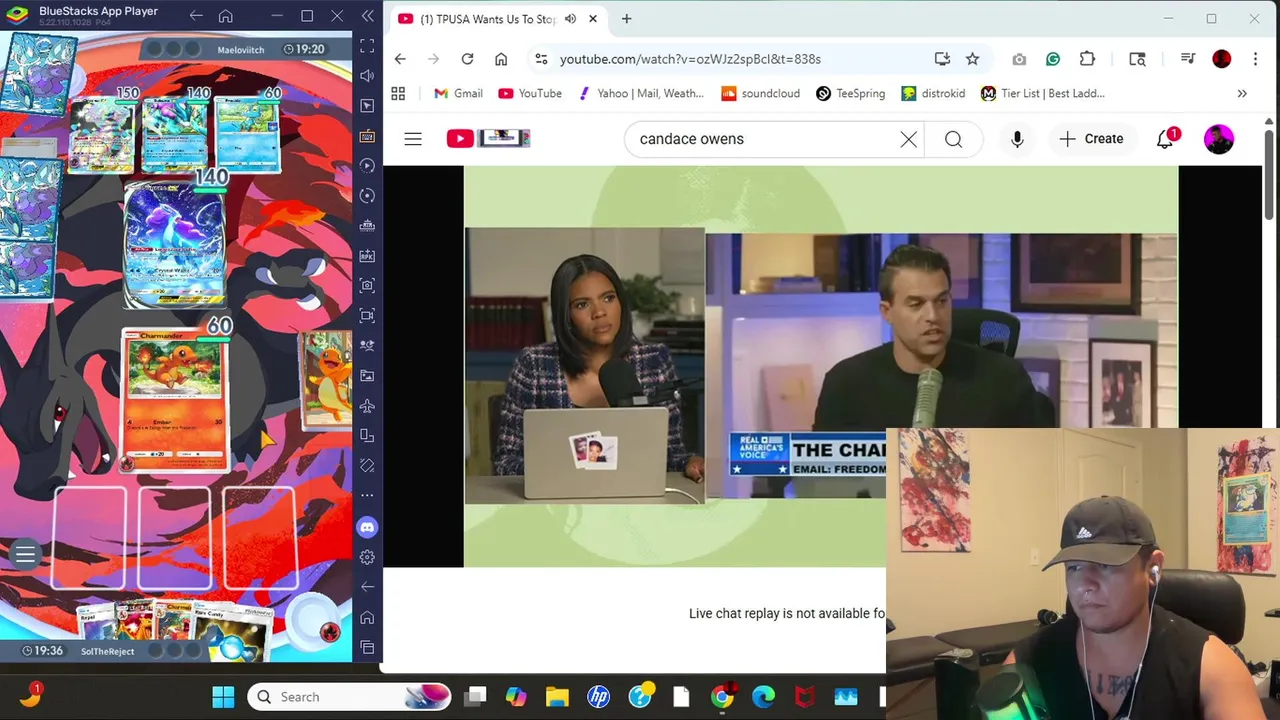Open Chrome three-dot menu
The height and width of the screenshot is (720, 1280).
1255,59
